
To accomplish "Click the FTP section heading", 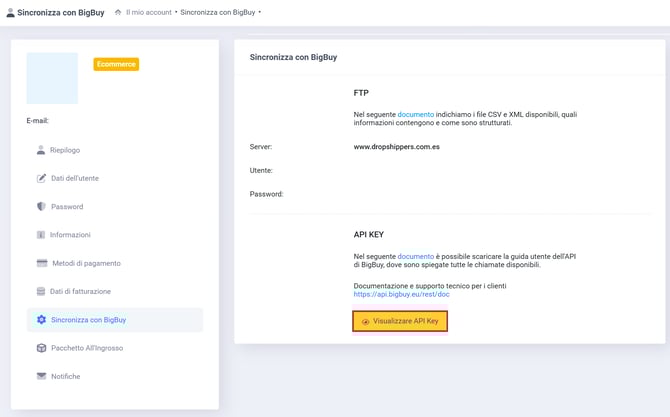I will pos(361,93).
